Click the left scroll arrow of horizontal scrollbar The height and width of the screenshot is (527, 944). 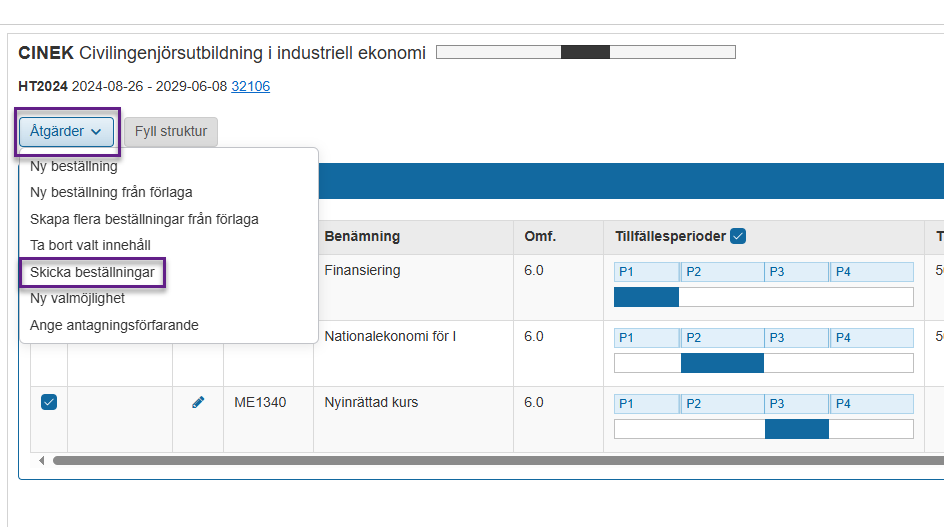pos(42,461)
